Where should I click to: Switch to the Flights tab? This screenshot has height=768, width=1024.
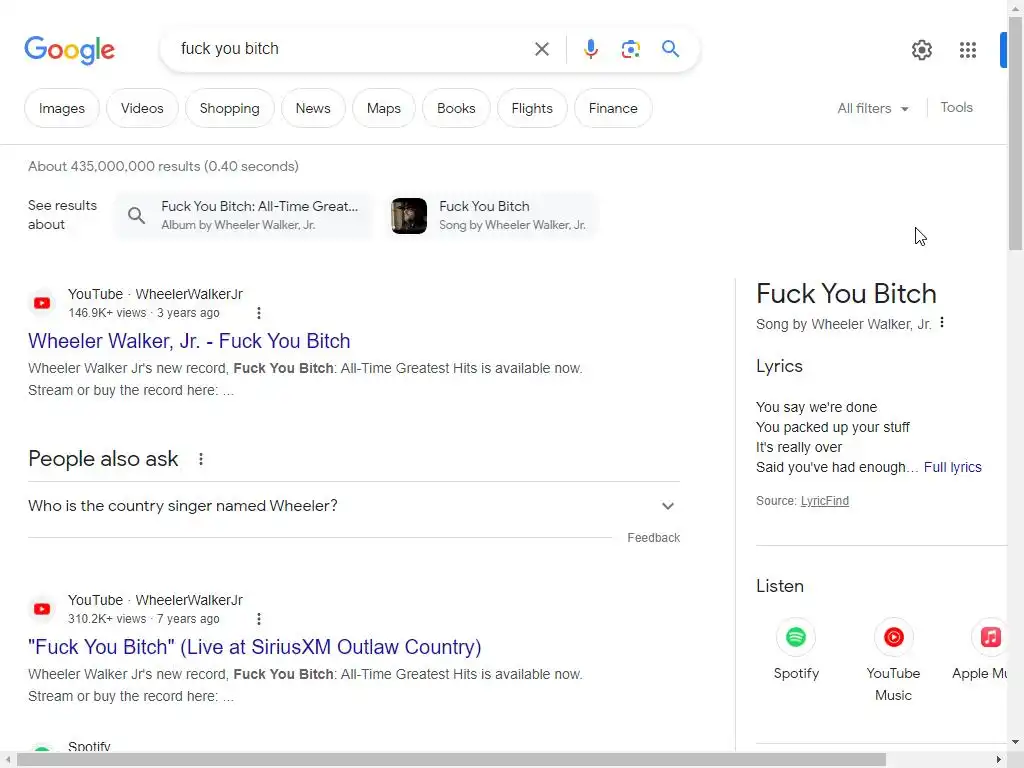point(532,108)
